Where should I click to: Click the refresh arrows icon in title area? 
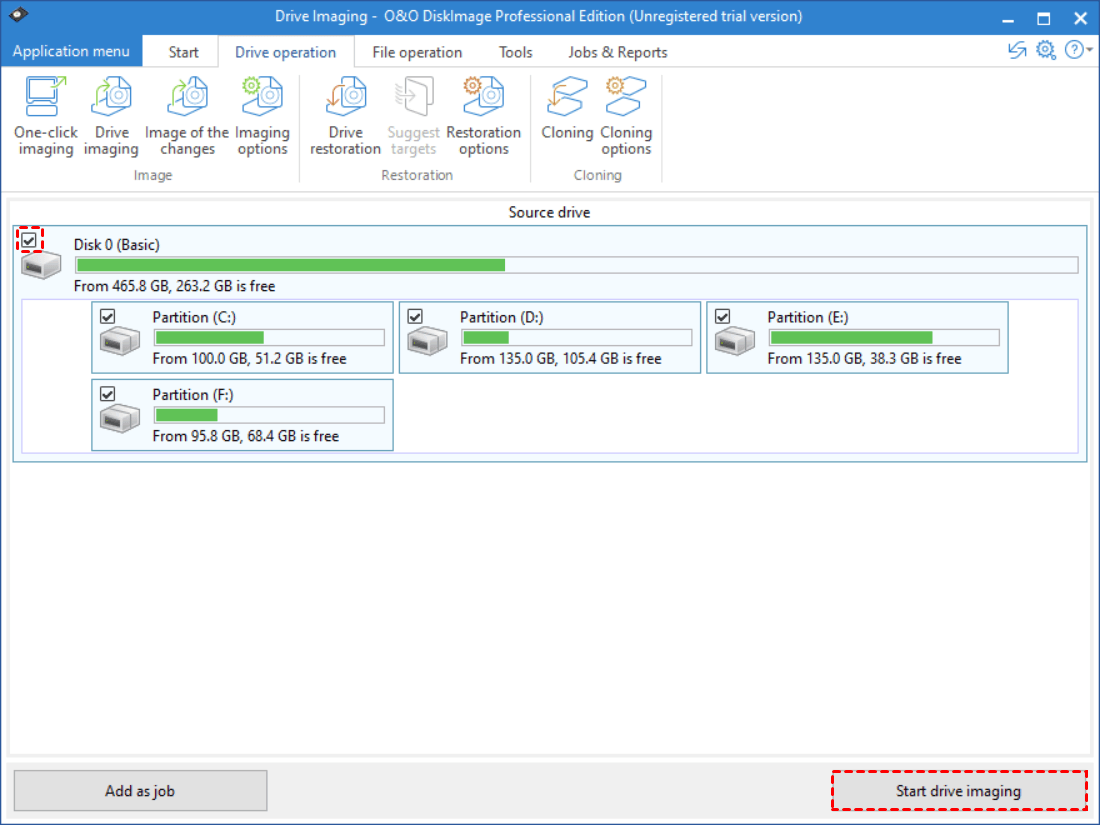(1017, 51)
